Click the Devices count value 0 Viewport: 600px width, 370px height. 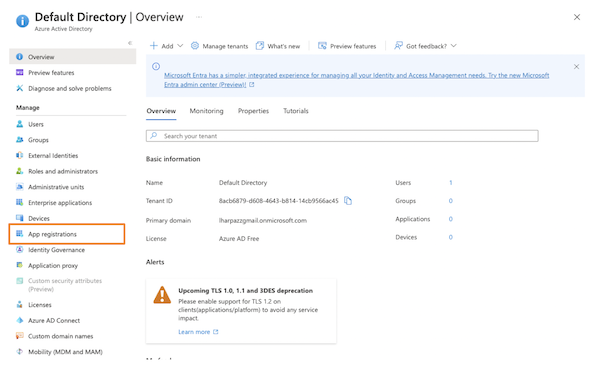tap(451, 237)
